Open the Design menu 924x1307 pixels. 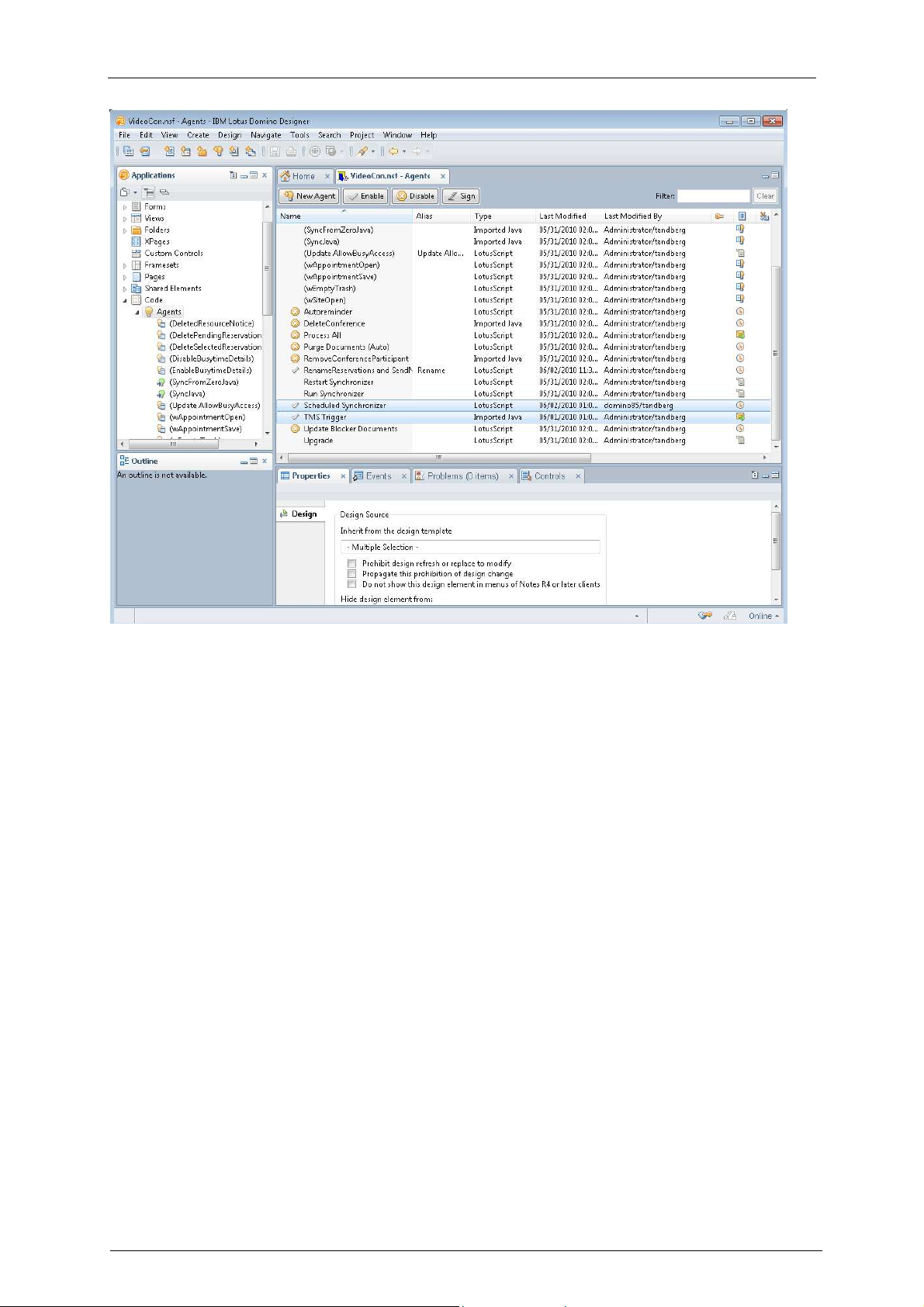[x=230, y=135]
